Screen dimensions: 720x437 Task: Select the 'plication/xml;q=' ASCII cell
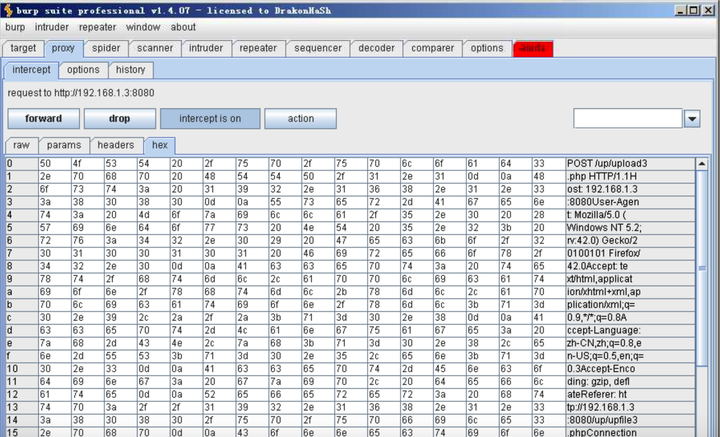(630, 305)
